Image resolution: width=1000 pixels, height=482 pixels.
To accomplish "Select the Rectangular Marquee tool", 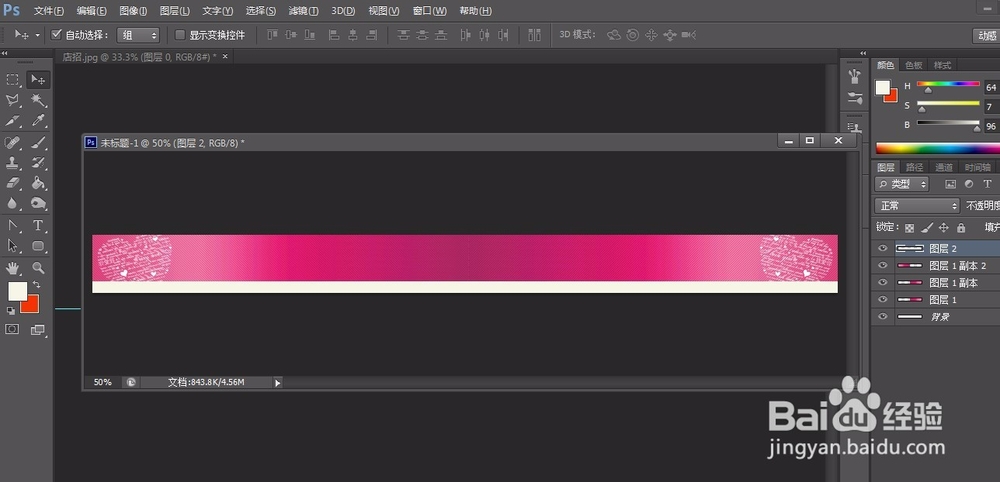I will click(x=13, y=80).
